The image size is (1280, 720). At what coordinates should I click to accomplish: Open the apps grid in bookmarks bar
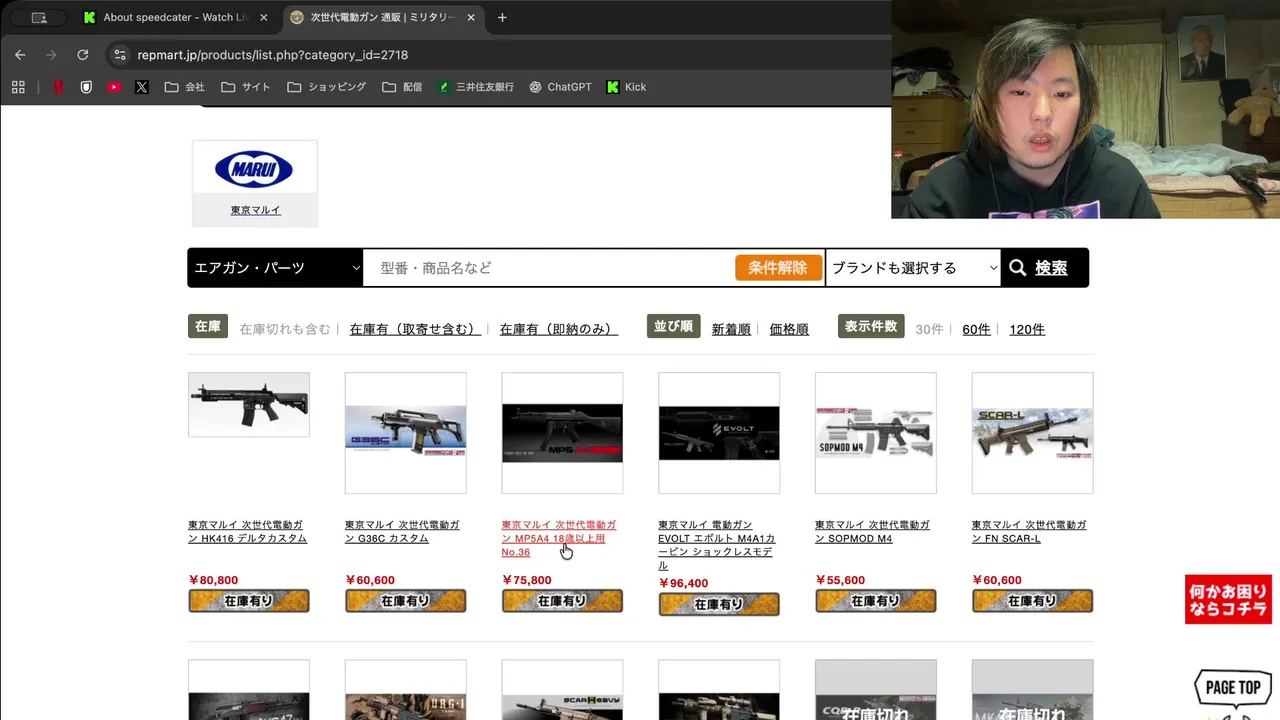pyautogui.click(x=18, y=87)
